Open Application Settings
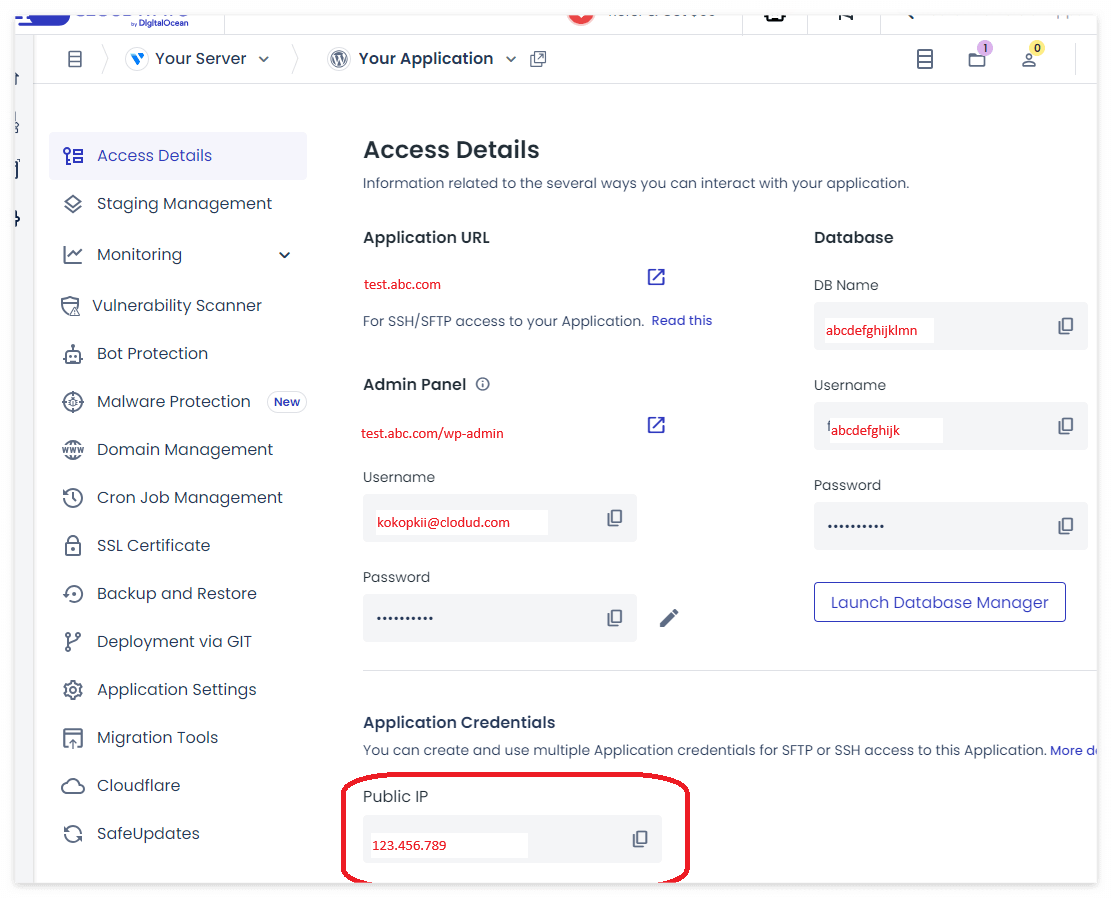The height and width of the screenshot is (898, 1112). coord(177,689)
